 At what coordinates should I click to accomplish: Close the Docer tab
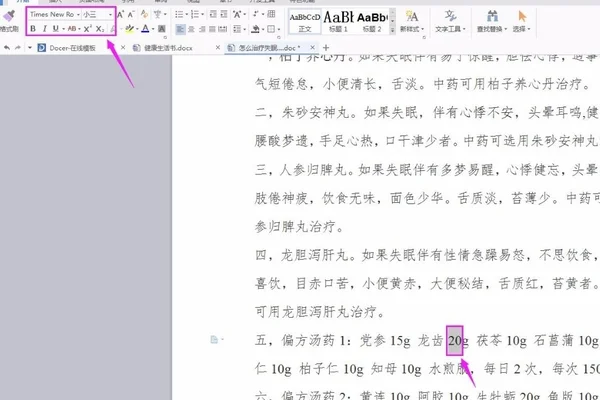[x=123, y=47]
